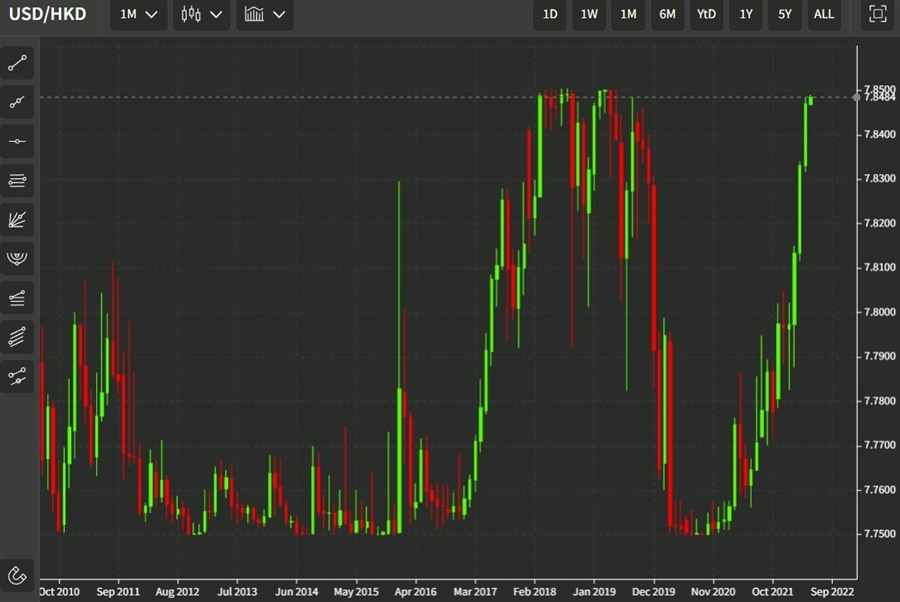This screenshot has height=602, width=900.
Task: Select the Gann fan tool
Action: [x=17, y=220]
